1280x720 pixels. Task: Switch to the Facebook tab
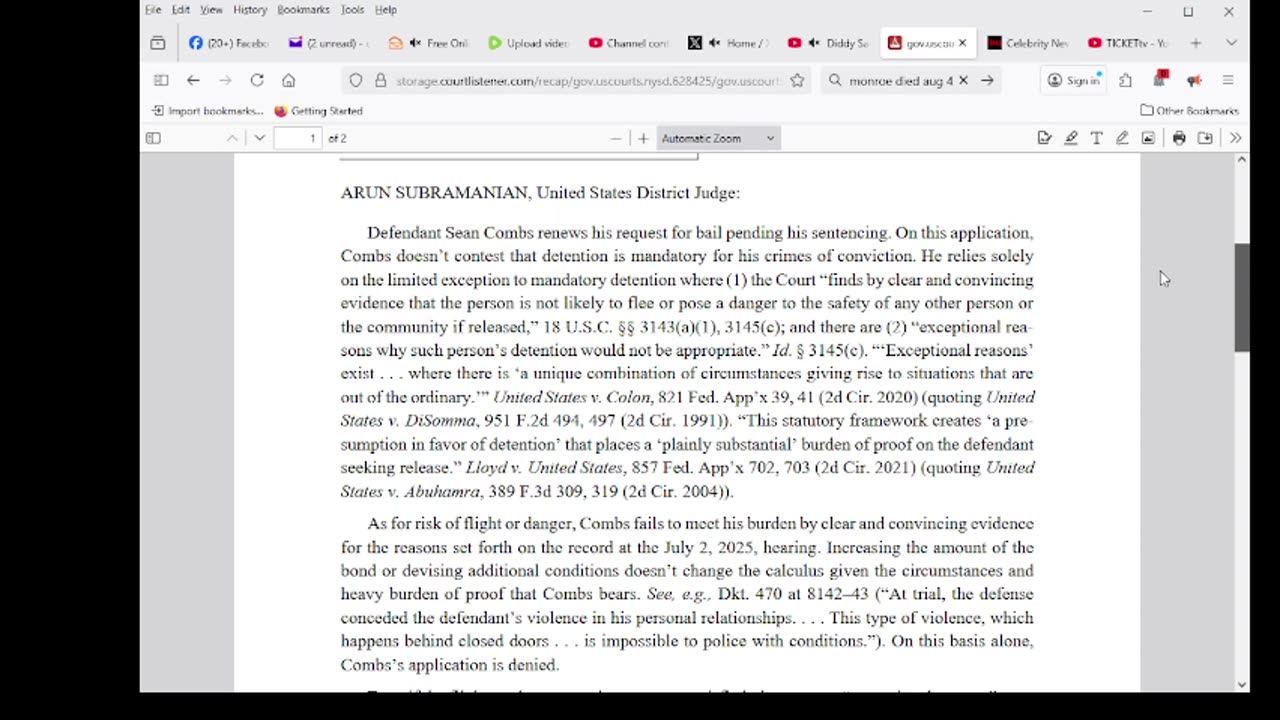(x=230, y=43)
